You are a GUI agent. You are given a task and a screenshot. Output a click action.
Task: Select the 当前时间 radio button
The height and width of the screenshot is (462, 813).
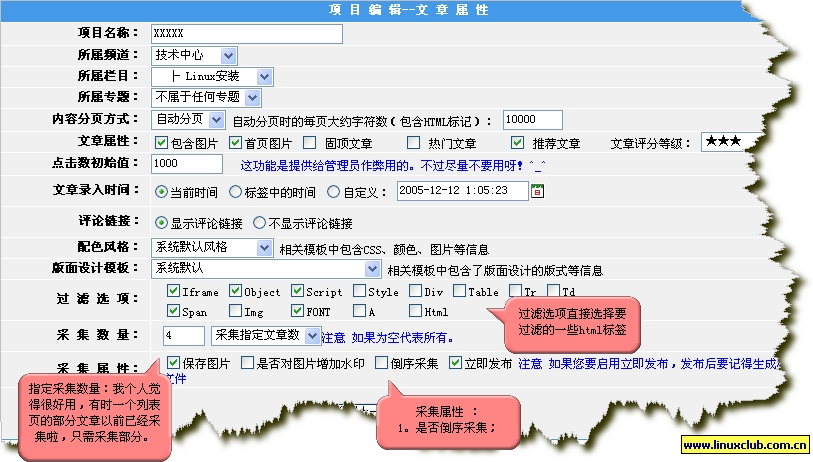(x=161, y=192)
